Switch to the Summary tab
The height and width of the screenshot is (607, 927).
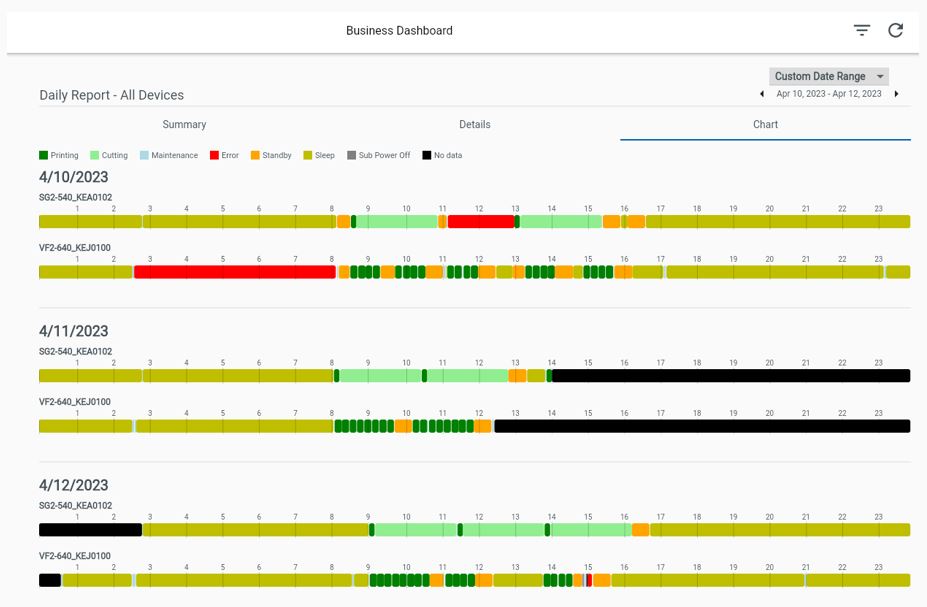point(184,125)
